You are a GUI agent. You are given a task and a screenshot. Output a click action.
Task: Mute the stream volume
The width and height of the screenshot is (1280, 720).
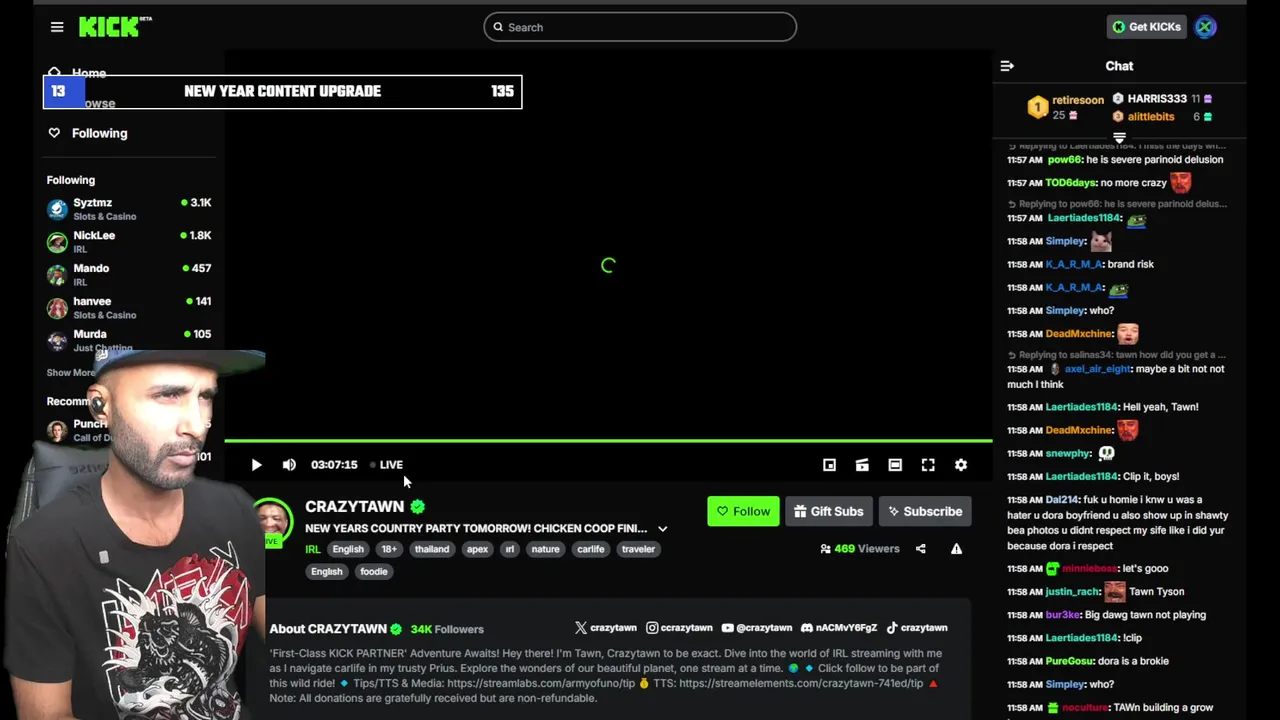click(289, 465)
